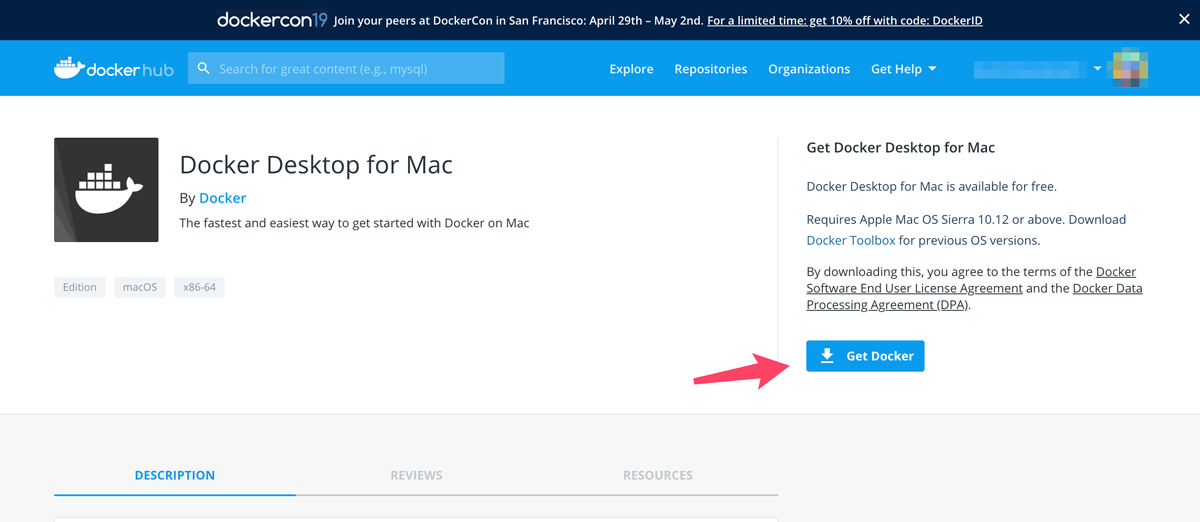Click the x86-64 tag
Viewport: 1200px width, 522px height.
[199, 287]
